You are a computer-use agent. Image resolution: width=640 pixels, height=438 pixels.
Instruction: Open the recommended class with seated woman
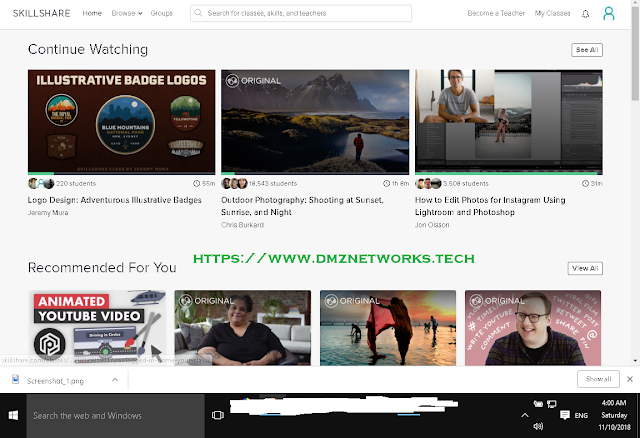(x=242, y=328)
